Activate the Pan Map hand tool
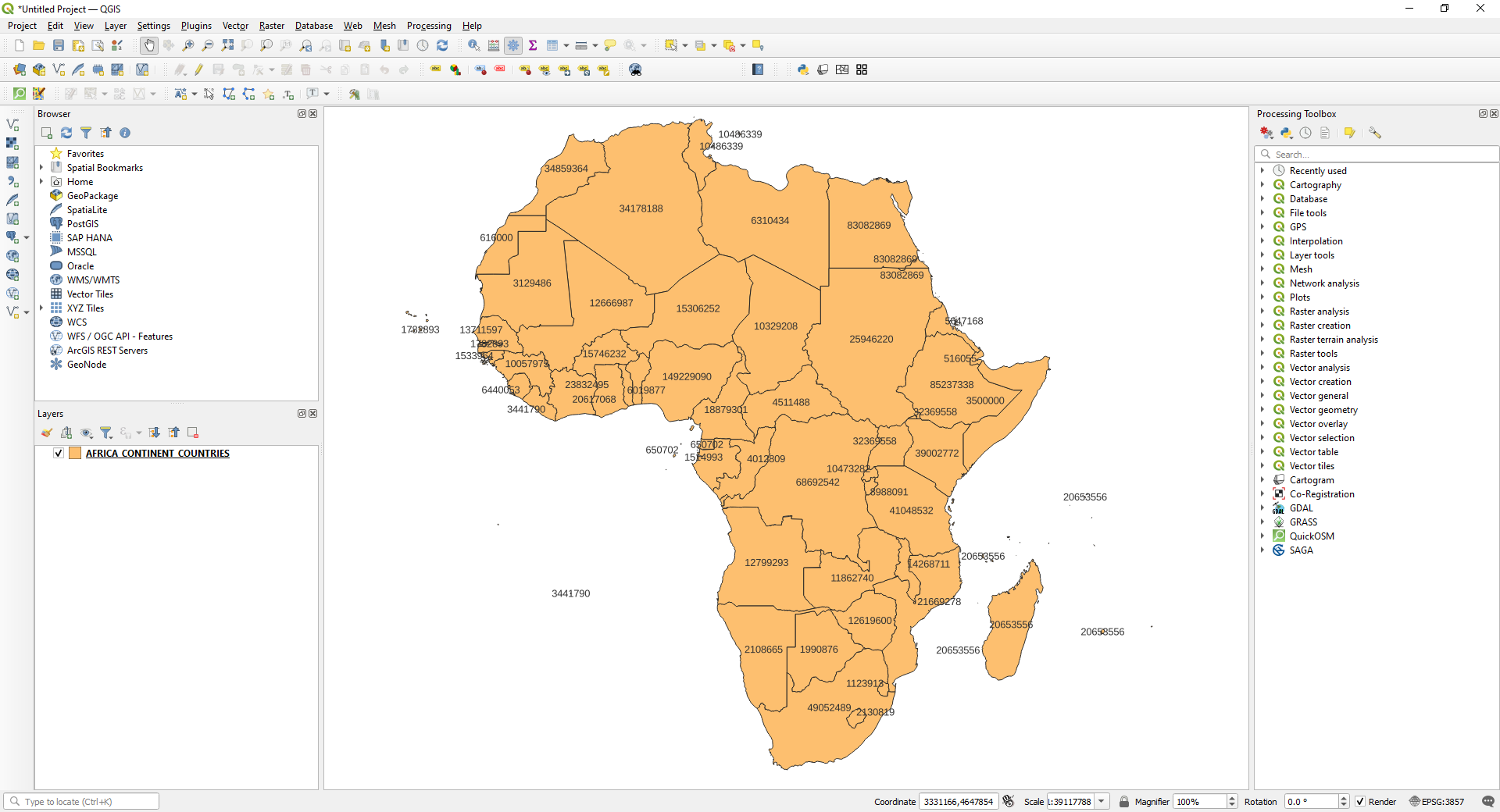Image resolution: width=1500 pixels, height=812 pixels. point(149,46)
